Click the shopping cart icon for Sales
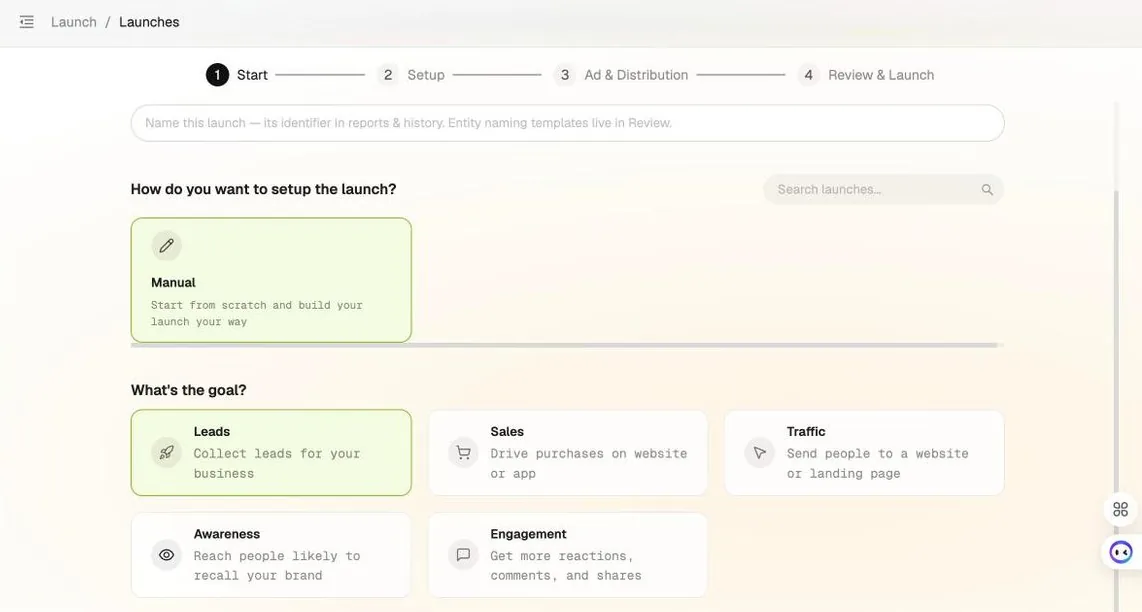 click(463, 452)
